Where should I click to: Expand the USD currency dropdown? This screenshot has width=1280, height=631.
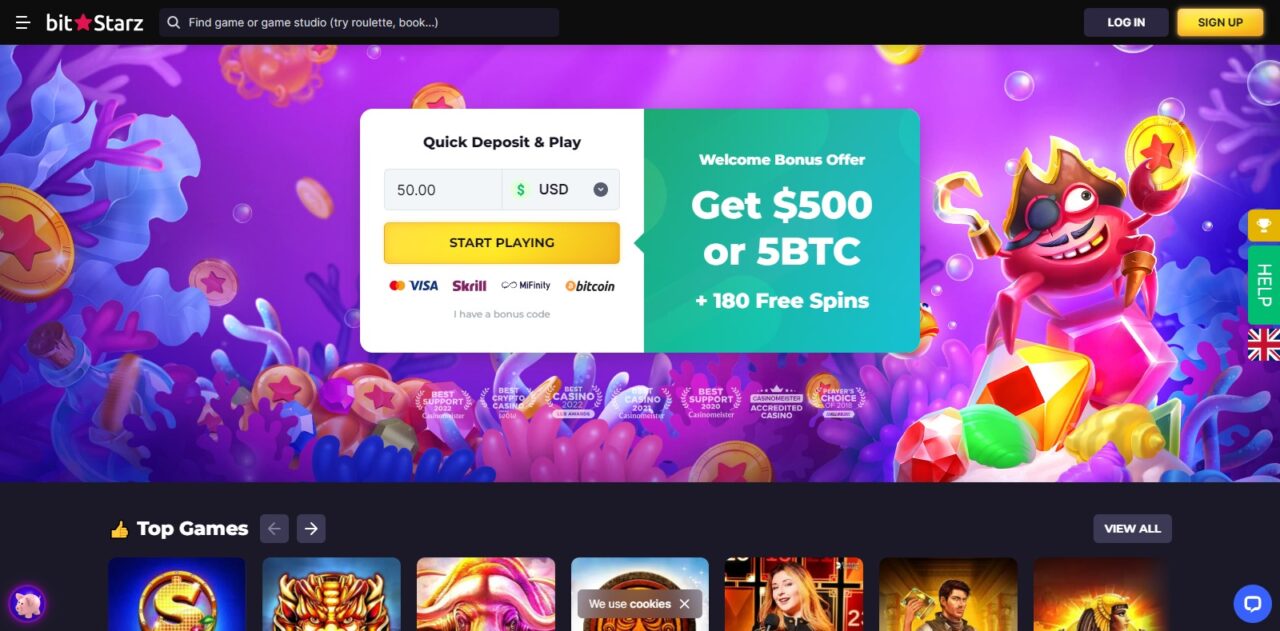pyautogui.click(x=561, y=189)
